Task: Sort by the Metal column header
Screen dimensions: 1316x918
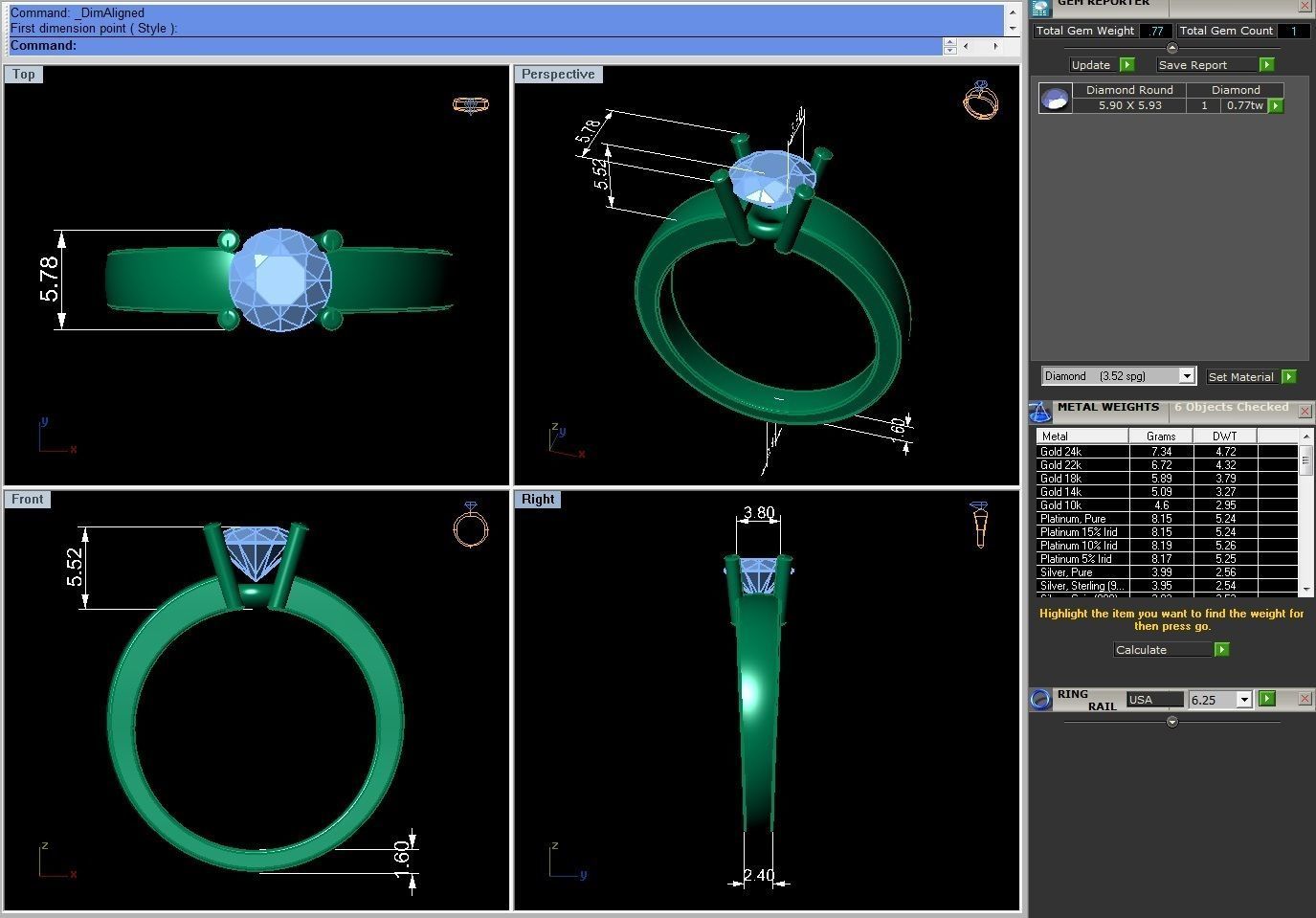Action: coord(1082,436)
